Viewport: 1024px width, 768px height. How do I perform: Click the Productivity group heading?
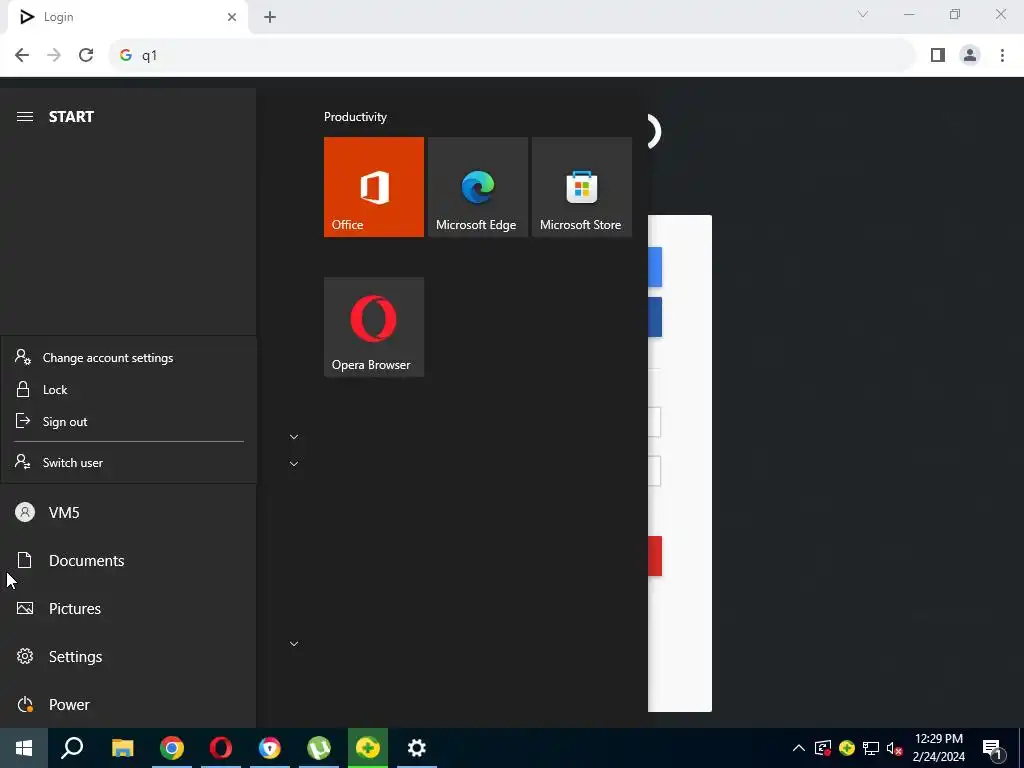[355, 117]
